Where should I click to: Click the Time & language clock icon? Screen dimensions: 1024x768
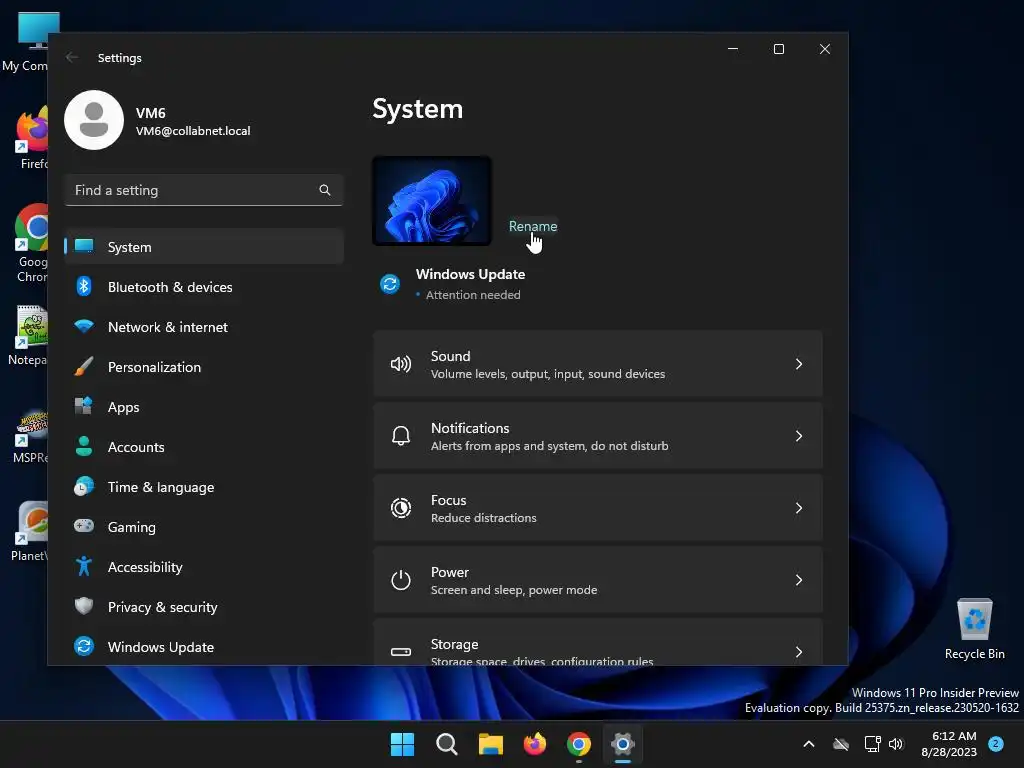tap(84, 487)
